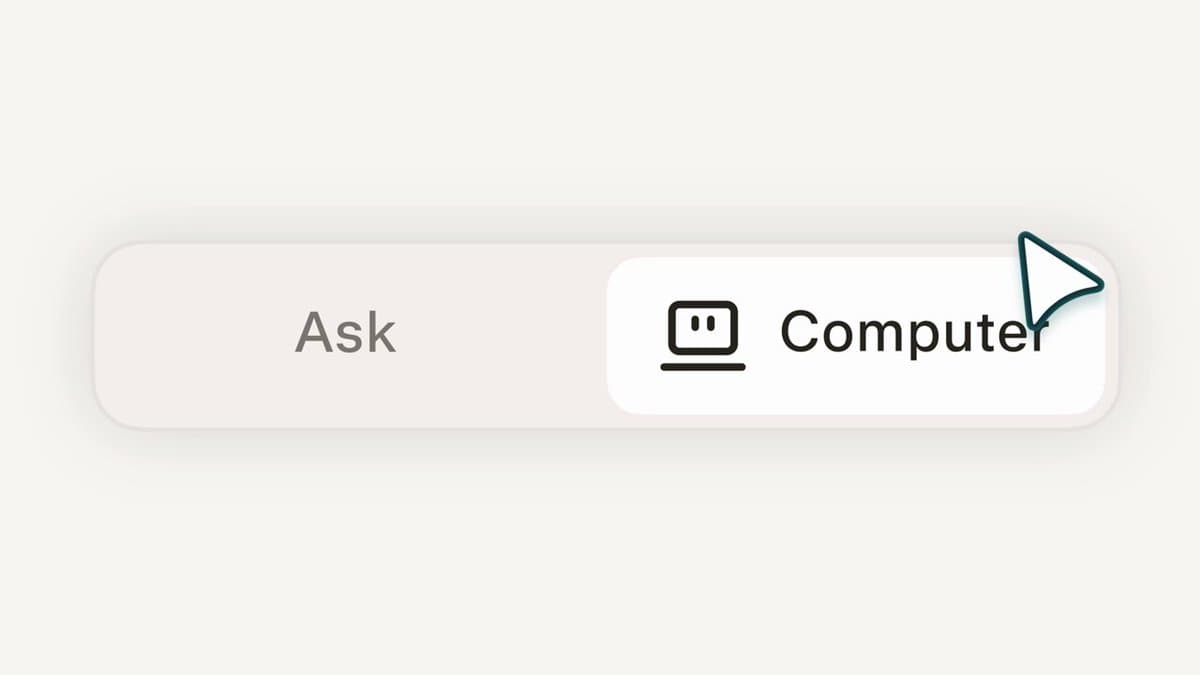Viewport: 1200px width, 675px height.
Task: Choose the Ask segment of the switcher
Action: pyautogui.click(x=346, y=333)
